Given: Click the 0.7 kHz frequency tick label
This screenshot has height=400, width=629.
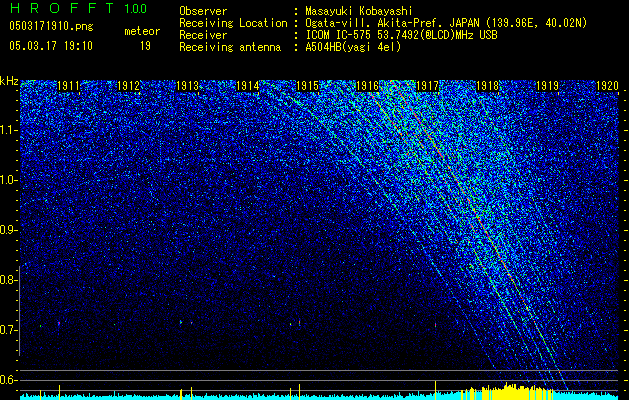Looking at the screenshot, I should point(9,330).
